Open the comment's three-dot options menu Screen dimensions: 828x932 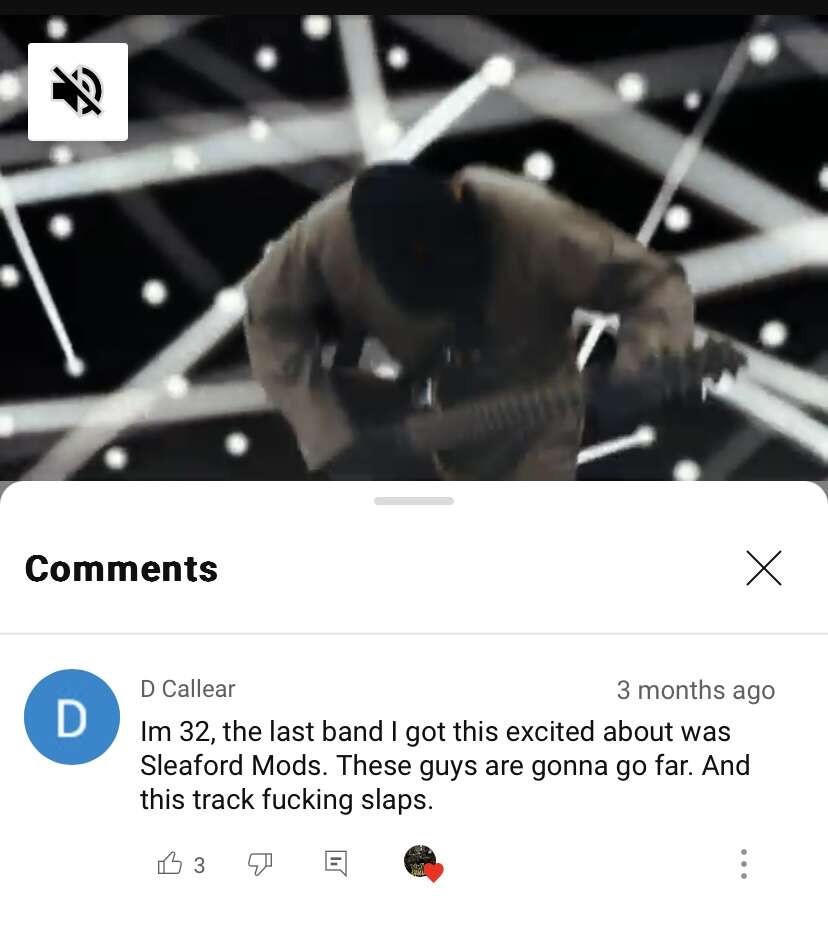click(x=744, y=864)
